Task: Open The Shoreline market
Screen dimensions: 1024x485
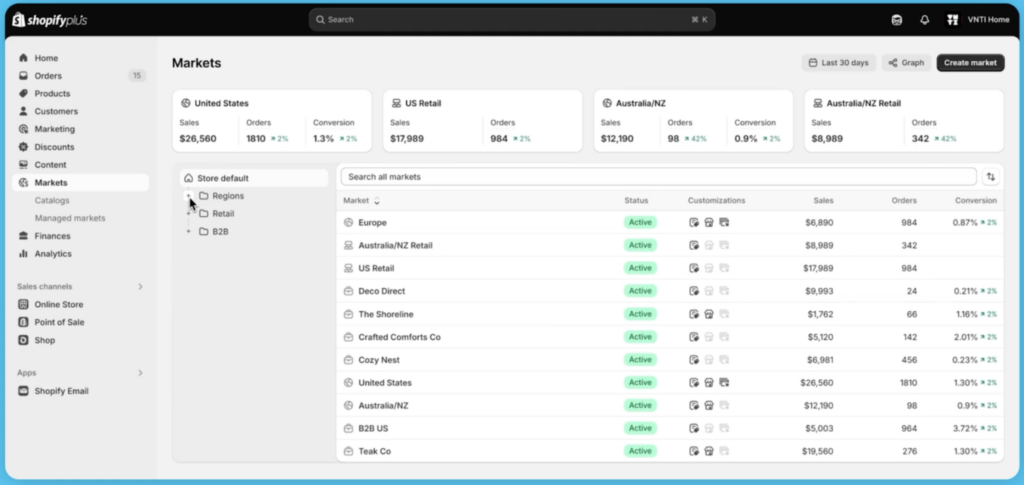Action: click(670, 314)
